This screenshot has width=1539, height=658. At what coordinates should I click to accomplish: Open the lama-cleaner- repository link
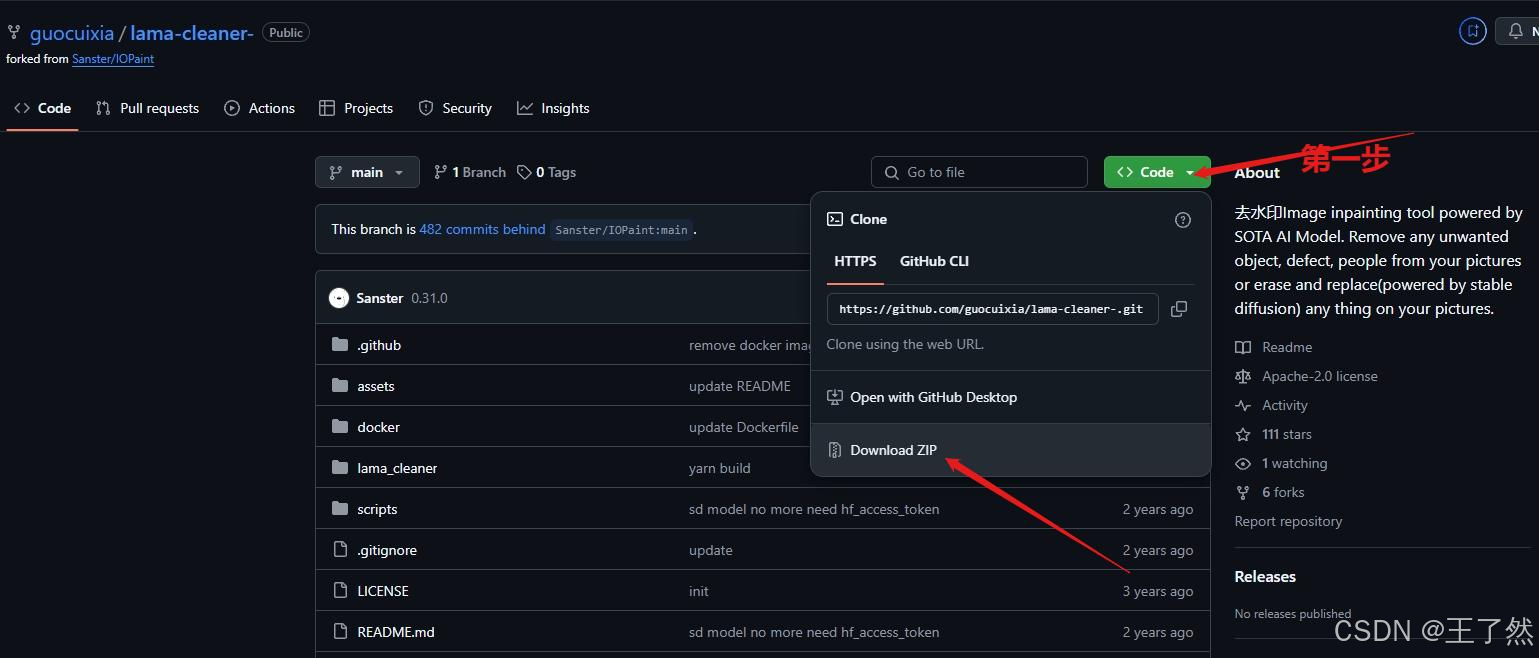pyautogui.click(x=192, y=33)
